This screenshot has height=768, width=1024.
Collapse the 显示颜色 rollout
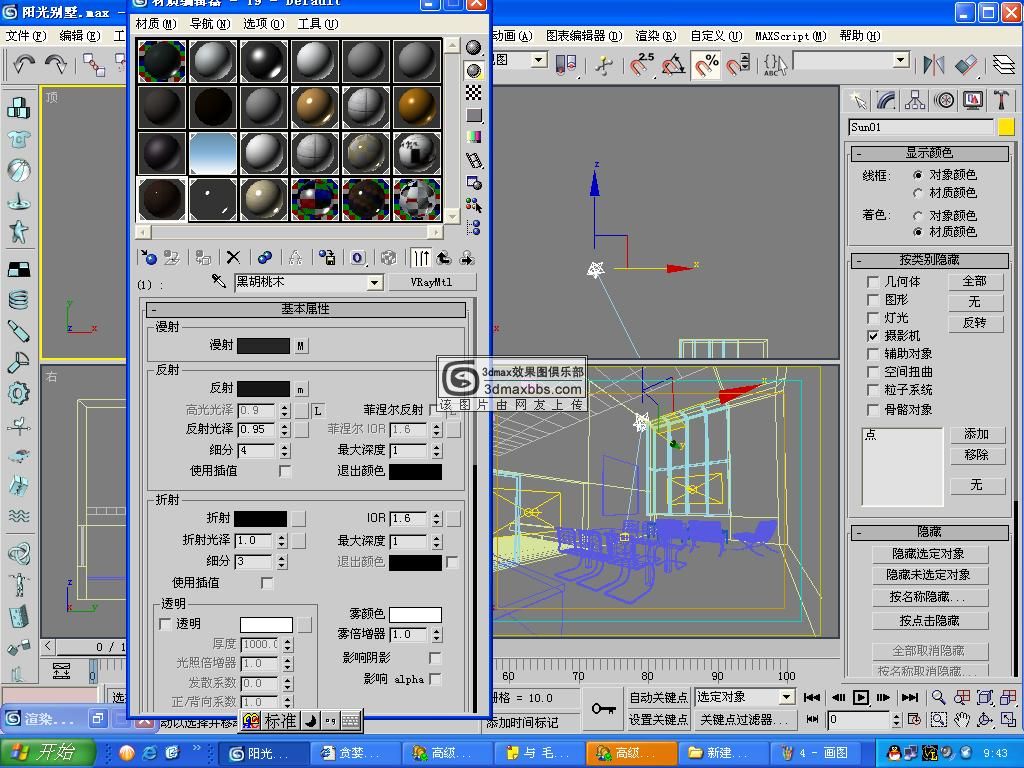[930, 153]
